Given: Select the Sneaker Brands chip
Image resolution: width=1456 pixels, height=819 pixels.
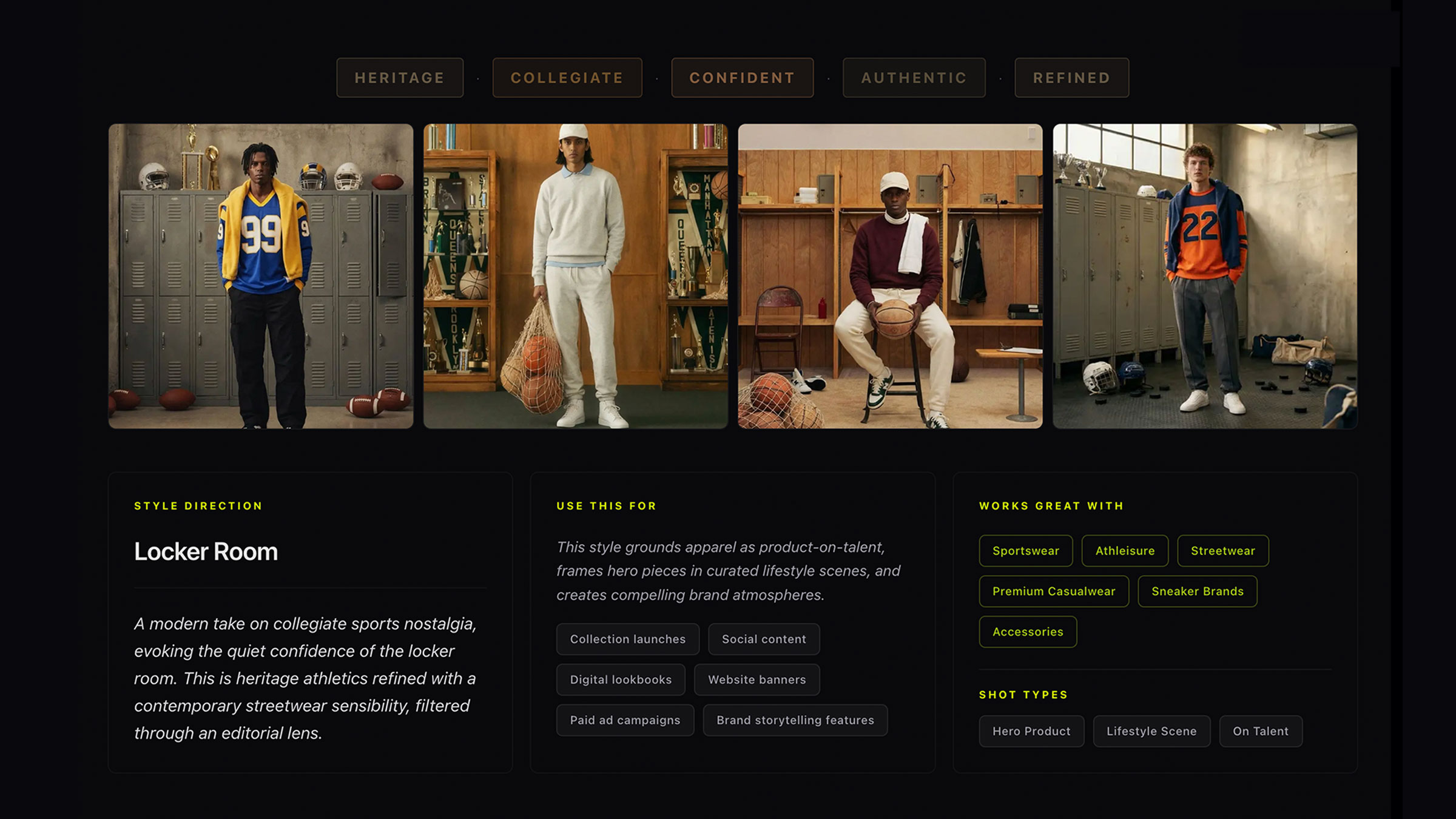Looking at the screenshot, I should [x=1198, y=591].
